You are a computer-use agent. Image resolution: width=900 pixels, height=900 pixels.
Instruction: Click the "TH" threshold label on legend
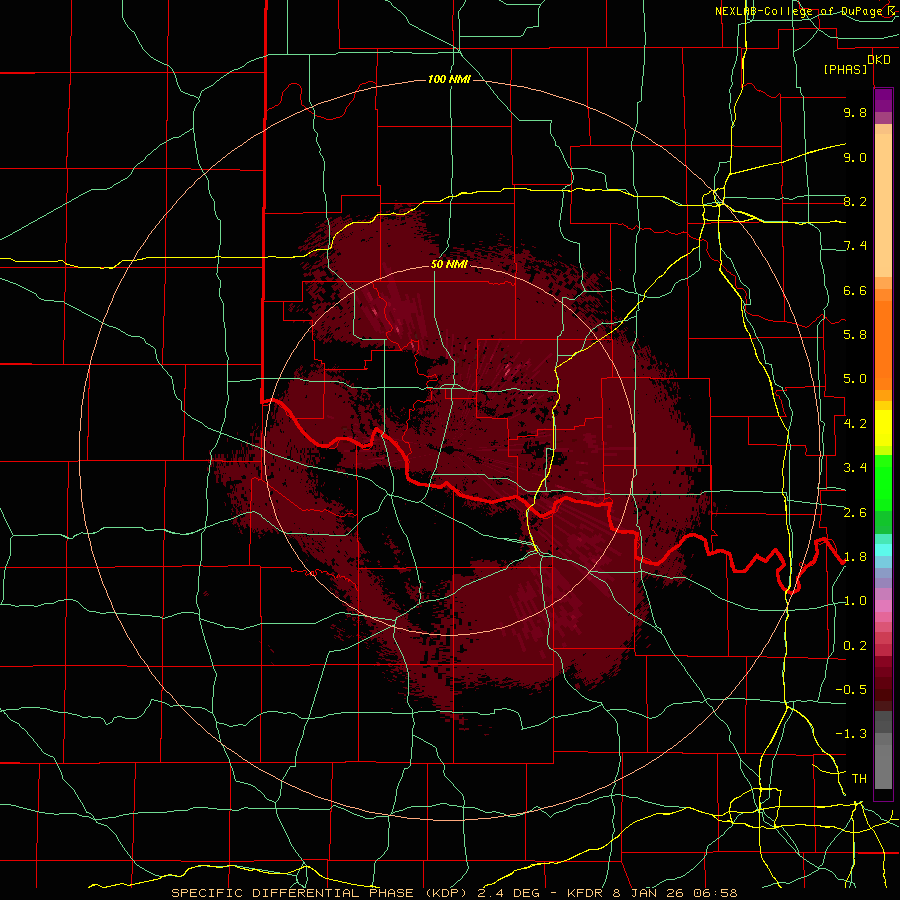[x=859, y=779]
